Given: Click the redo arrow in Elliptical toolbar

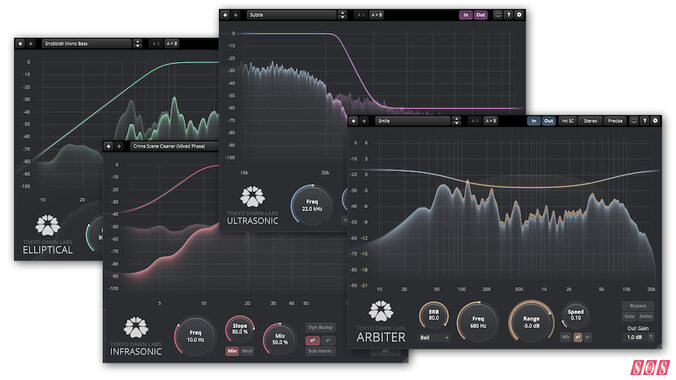Looking at the screenshot, I should click(31, 44).
